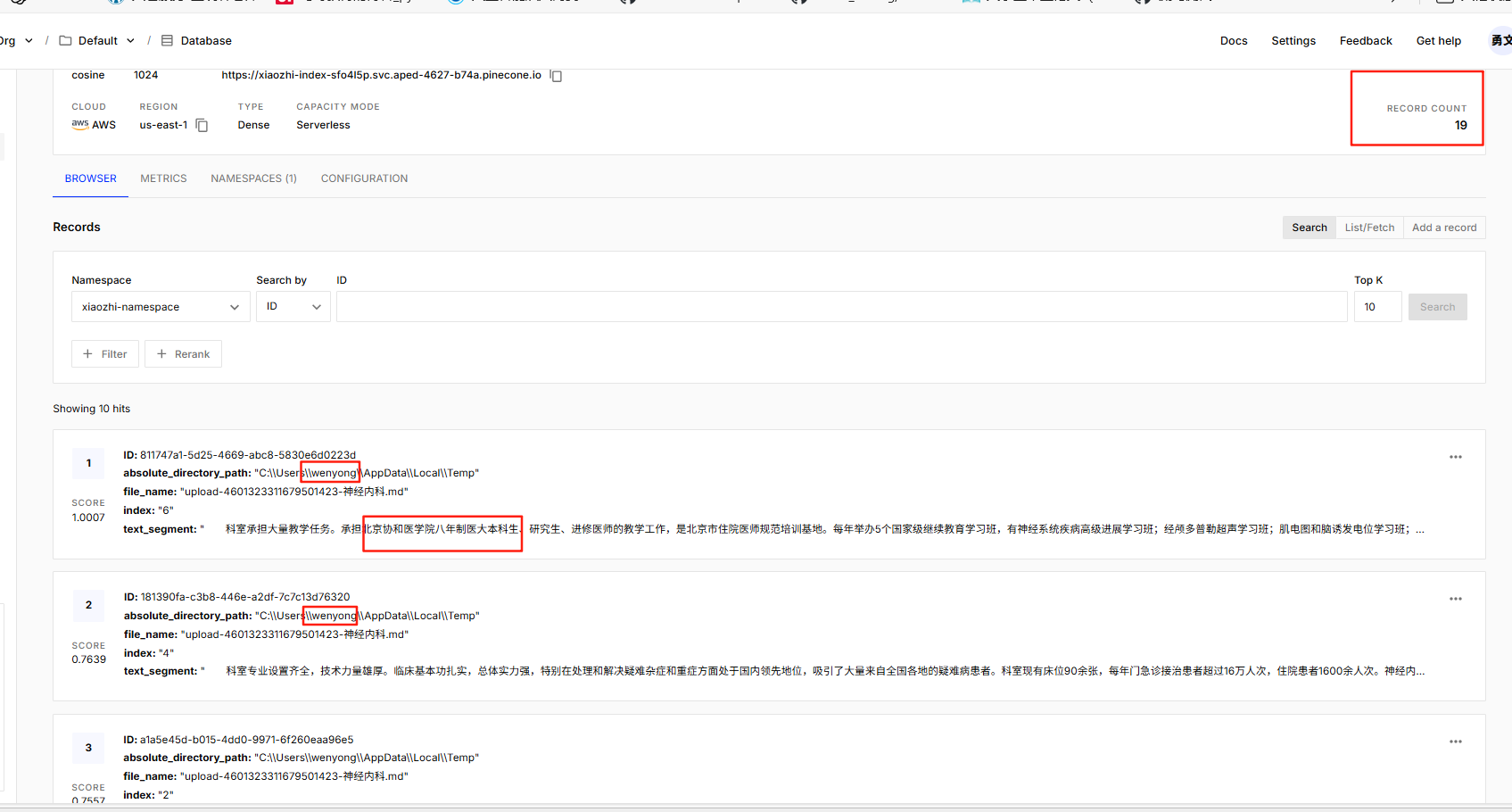The width and height of the screenshot is (1512, 812).
Task: Click the Database breadcrumb text
Action: pos(206,40)
